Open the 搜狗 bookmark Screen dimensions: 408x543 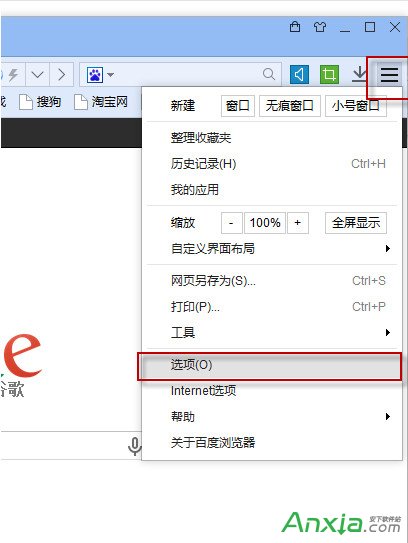pyautogui.click(x=40, y=102)
